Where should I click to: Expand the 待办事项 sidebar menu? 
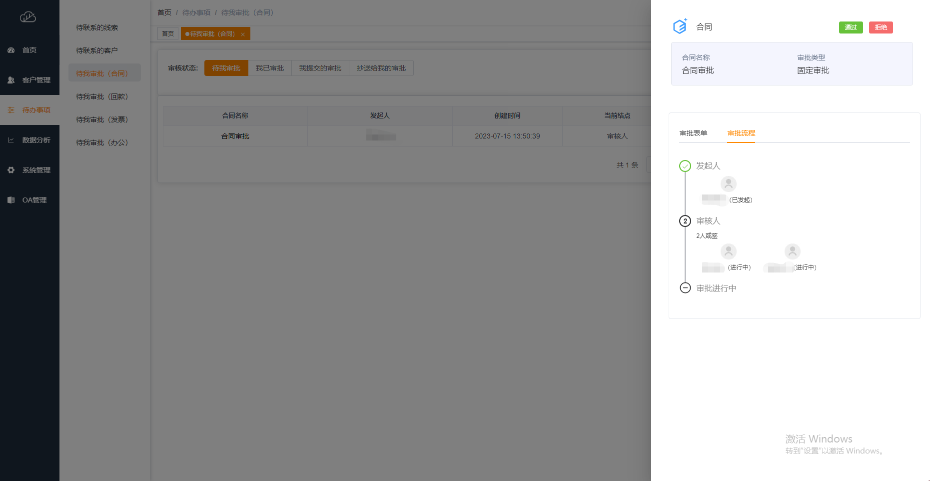pos(30,110)
